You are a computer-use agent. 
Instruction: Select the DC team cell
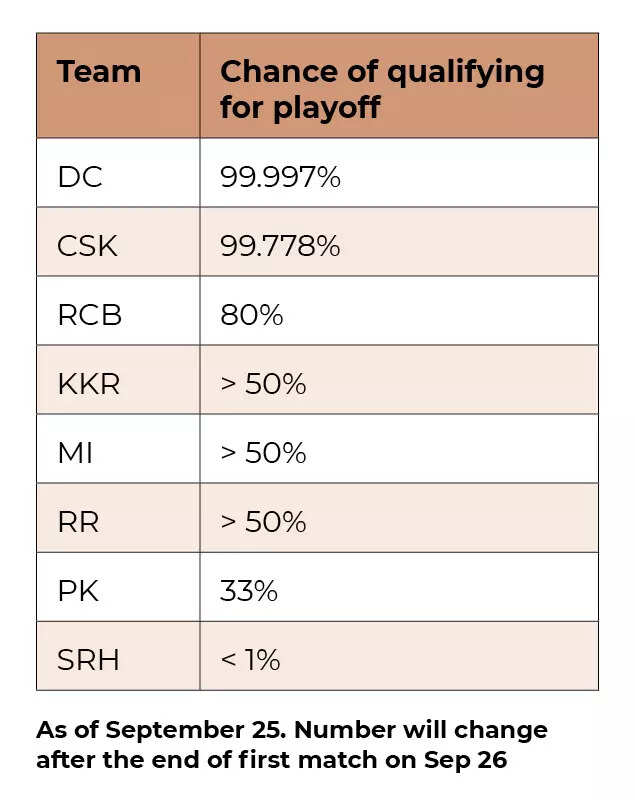point(80,177)
